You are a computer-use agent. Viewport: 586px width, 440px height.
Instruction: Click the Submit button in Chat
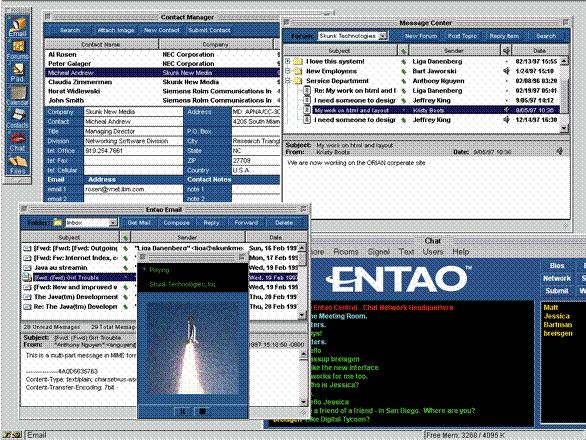click(x=557, y=290)
